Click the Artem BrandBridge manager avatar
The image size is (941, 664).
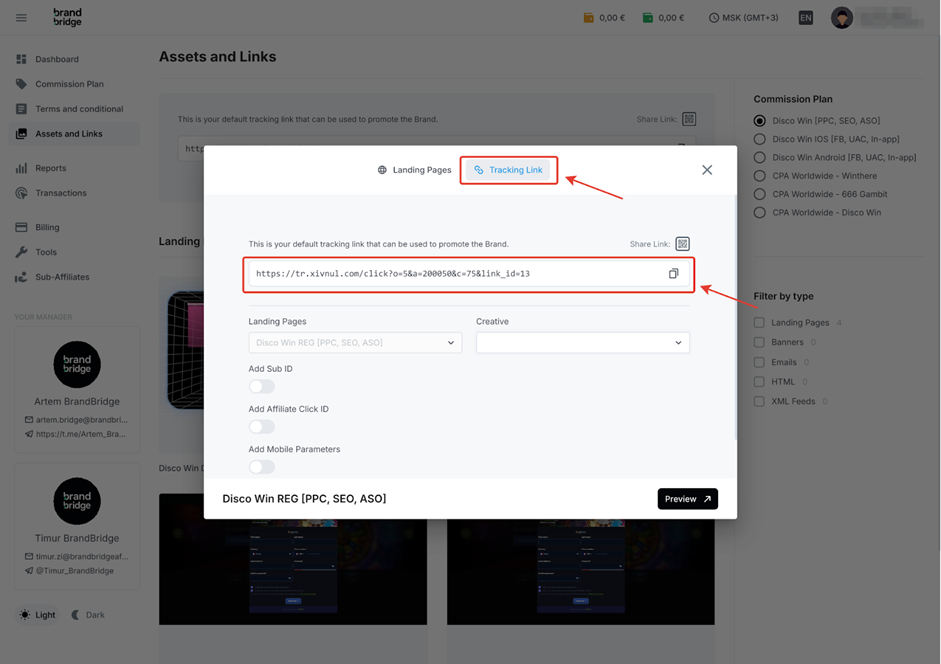point(77,364)
